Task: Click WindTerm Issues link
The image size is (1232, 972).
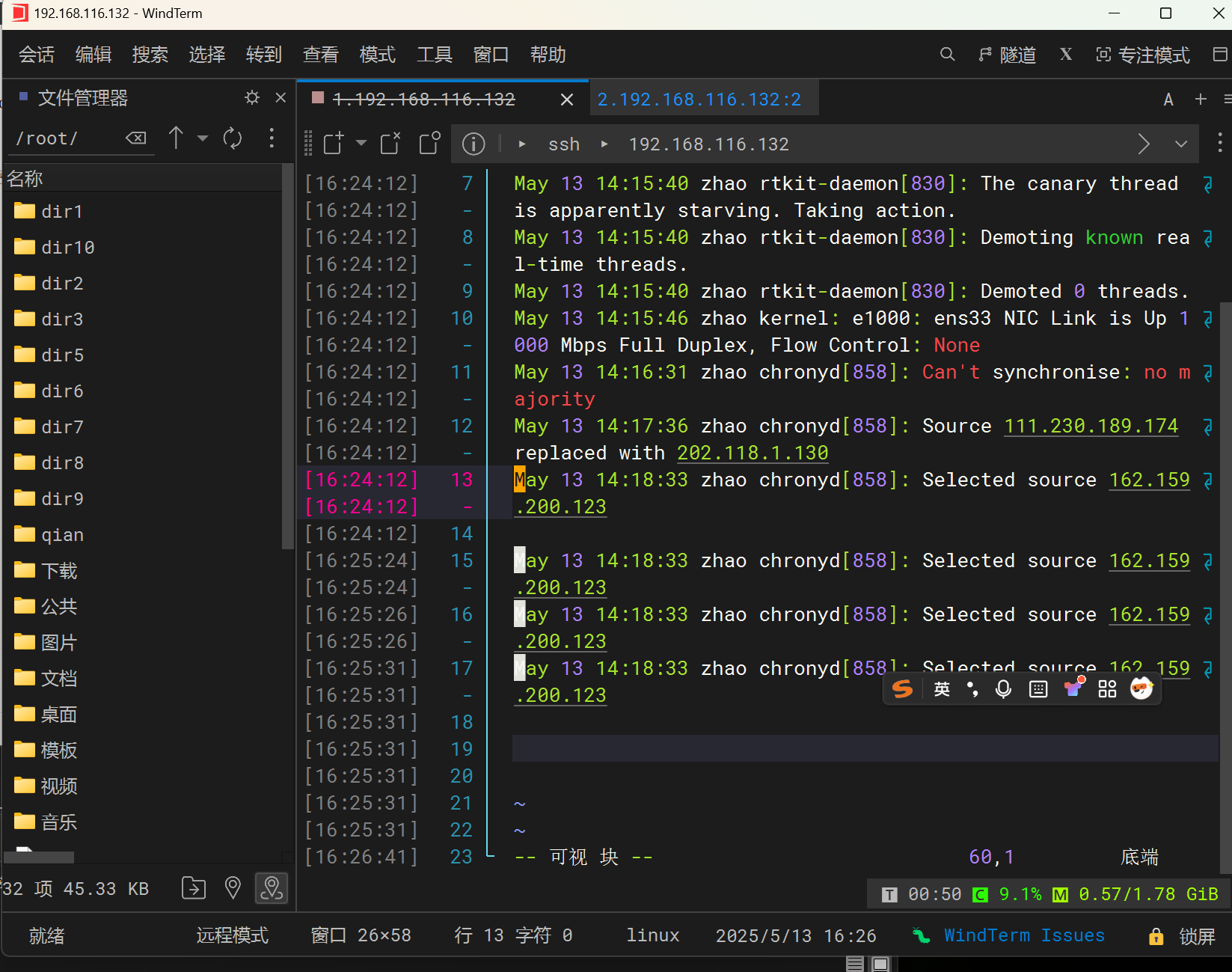Action: (x=1024, y=935)
